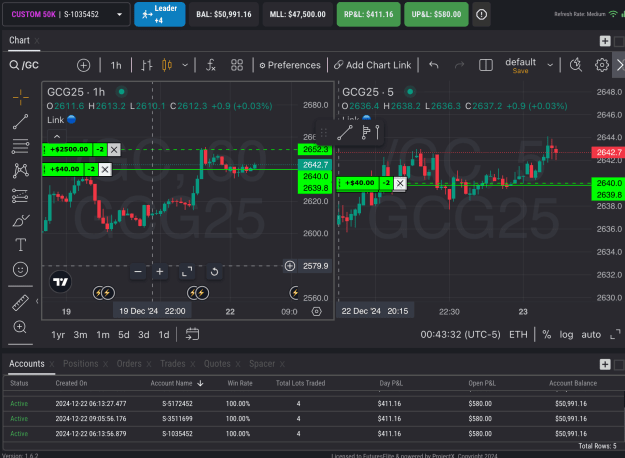This screenshot has width=625, height=458.
Task: Maximize the 1h chart pane
Action: (187, 271)
